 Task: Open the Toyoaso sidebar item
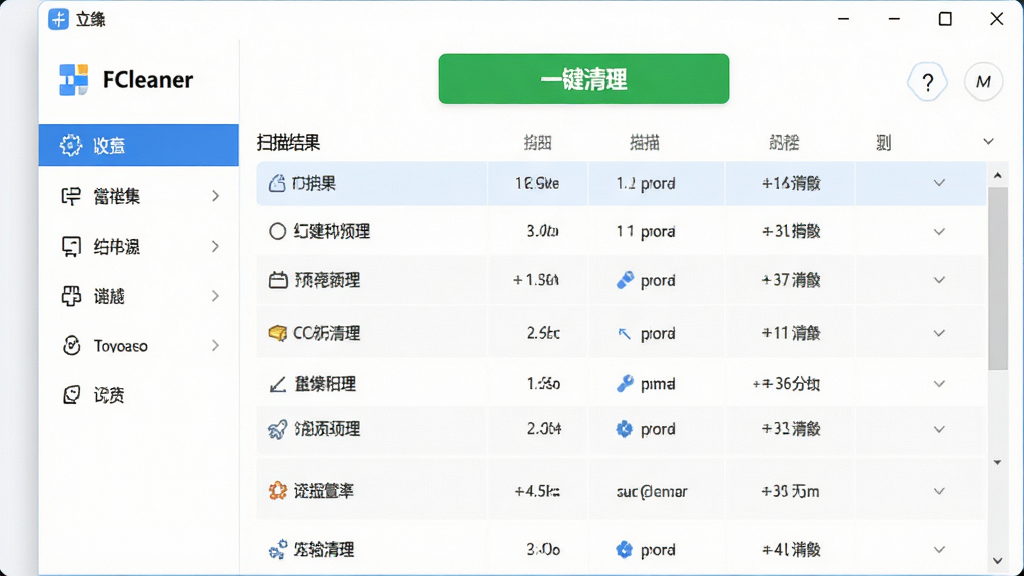coord(138,345)
